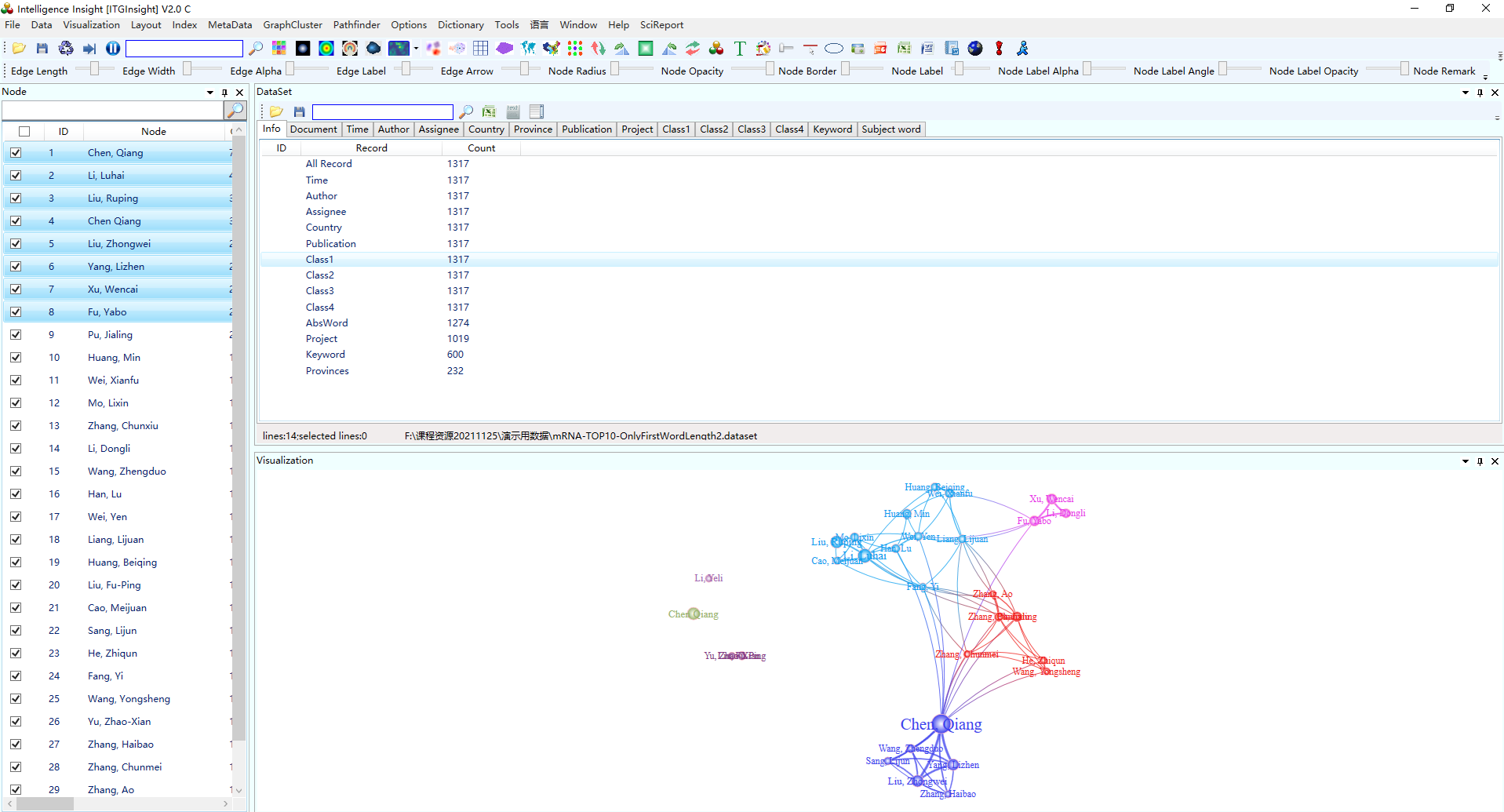Screen dimensions: 1504x812
Task: Switch to the Subject word tab
Action: click(891, 129)
